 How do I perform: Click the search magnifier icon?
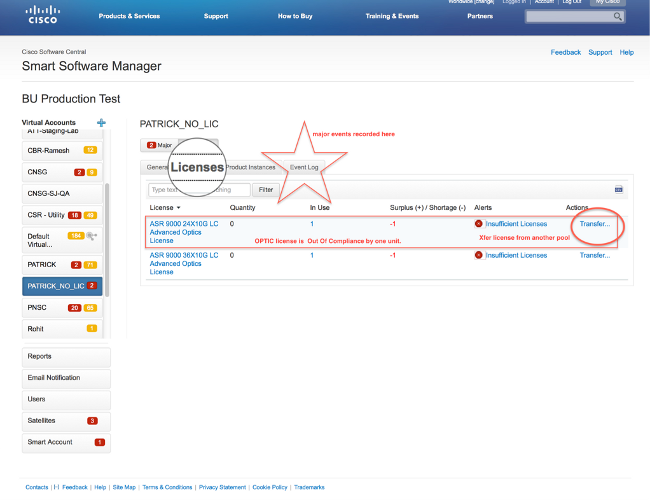(x=618, y=17)
